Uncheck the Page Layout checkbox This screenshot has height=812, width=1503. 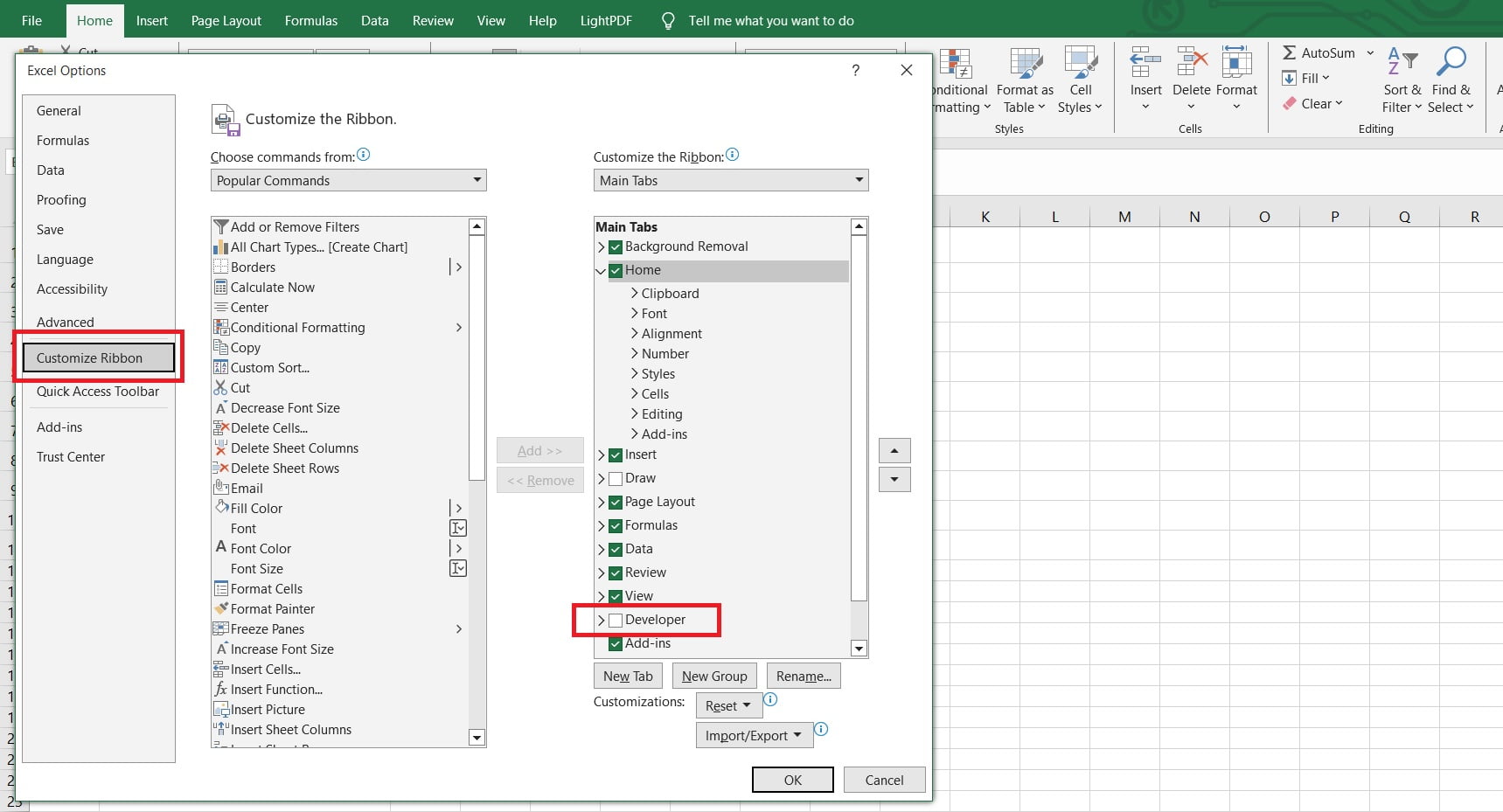(x=616, y=502)
